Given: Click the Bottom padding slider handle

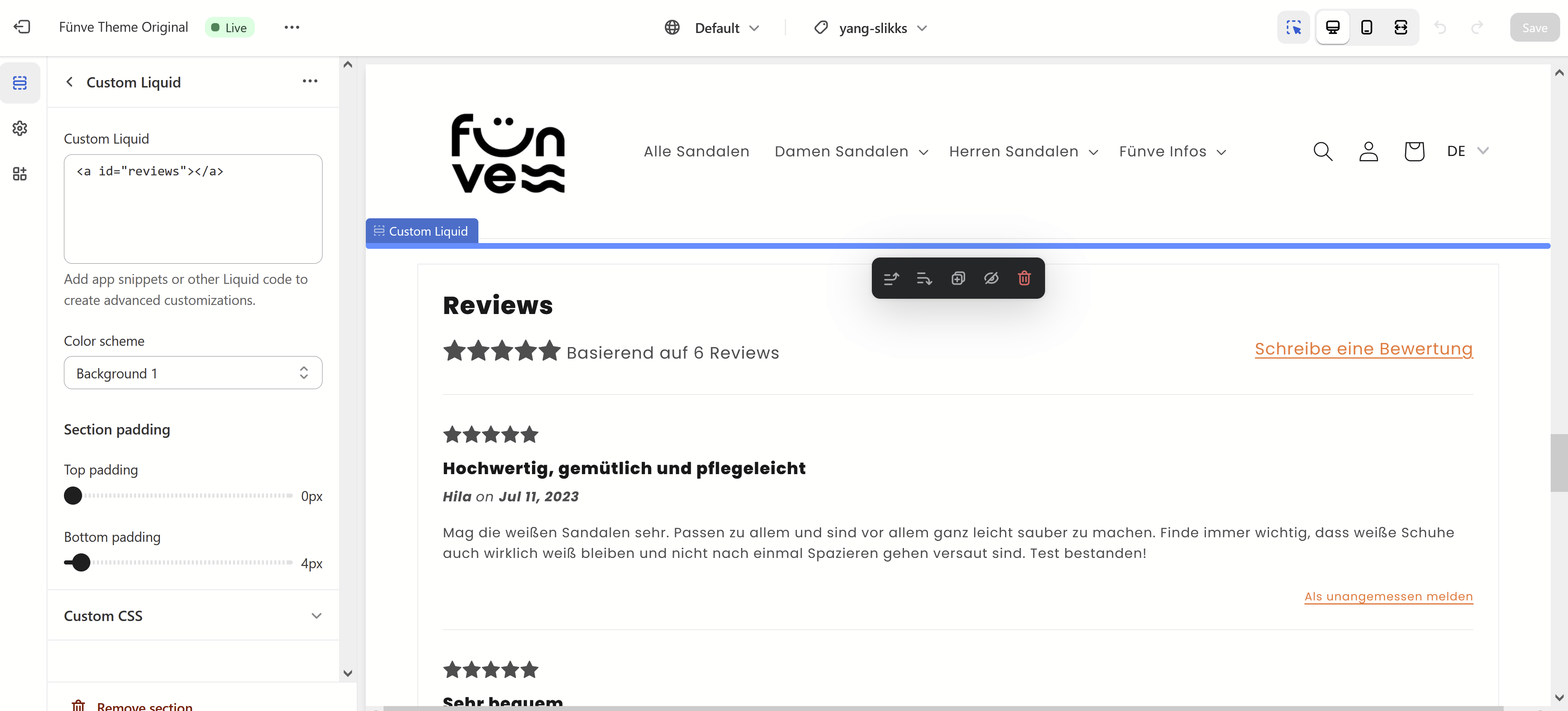Looking at the screenshot, I should (x=81, y=562).
